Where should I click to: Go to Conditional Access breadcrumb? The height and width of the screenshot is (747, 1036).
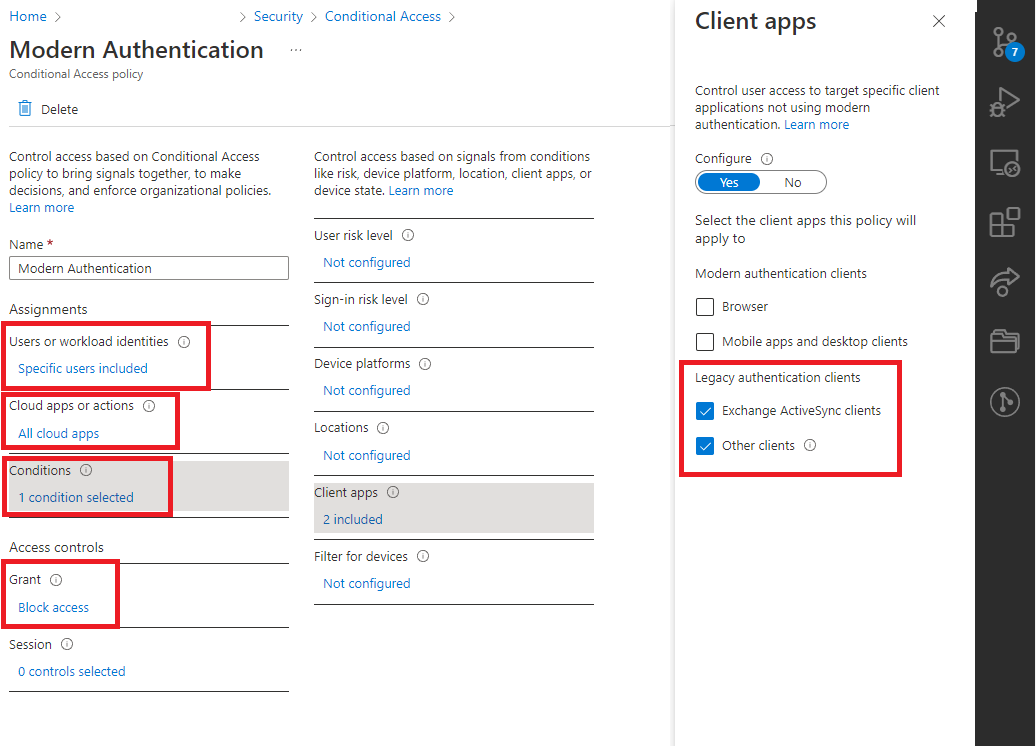click(x=382, y=17)
